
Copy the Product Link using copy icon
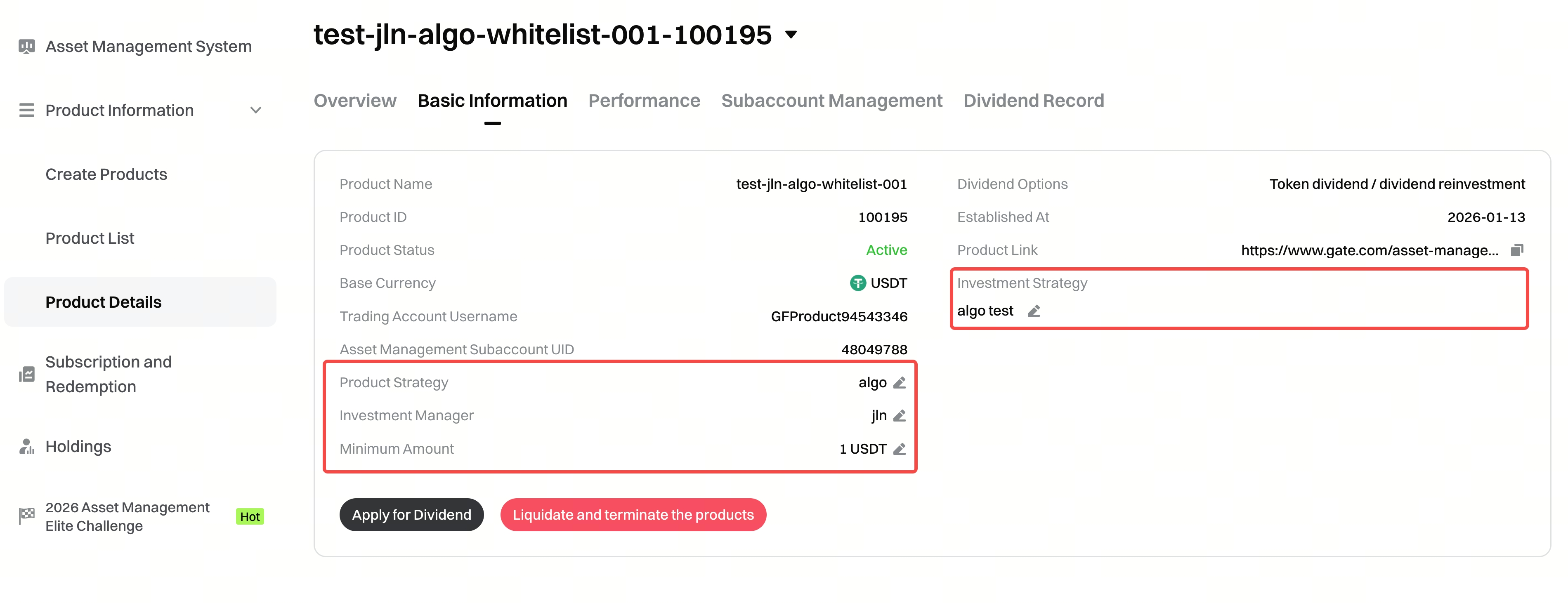[1516, 250]
